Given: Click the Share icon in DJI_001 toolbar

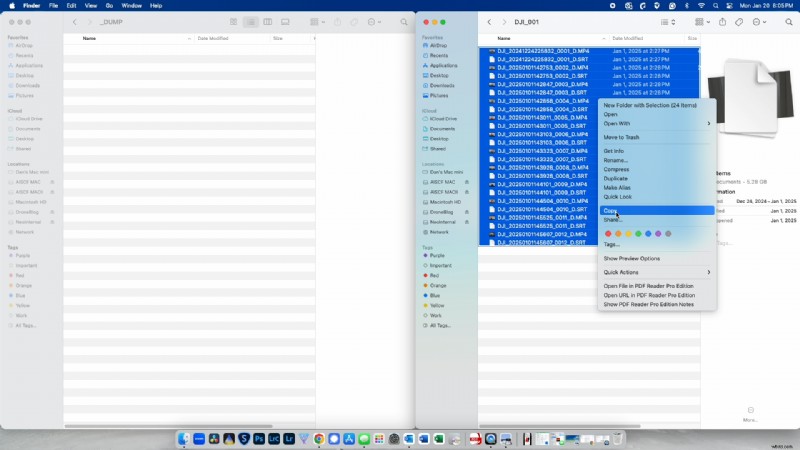Looking at the screenshot, I should (722, 21).
